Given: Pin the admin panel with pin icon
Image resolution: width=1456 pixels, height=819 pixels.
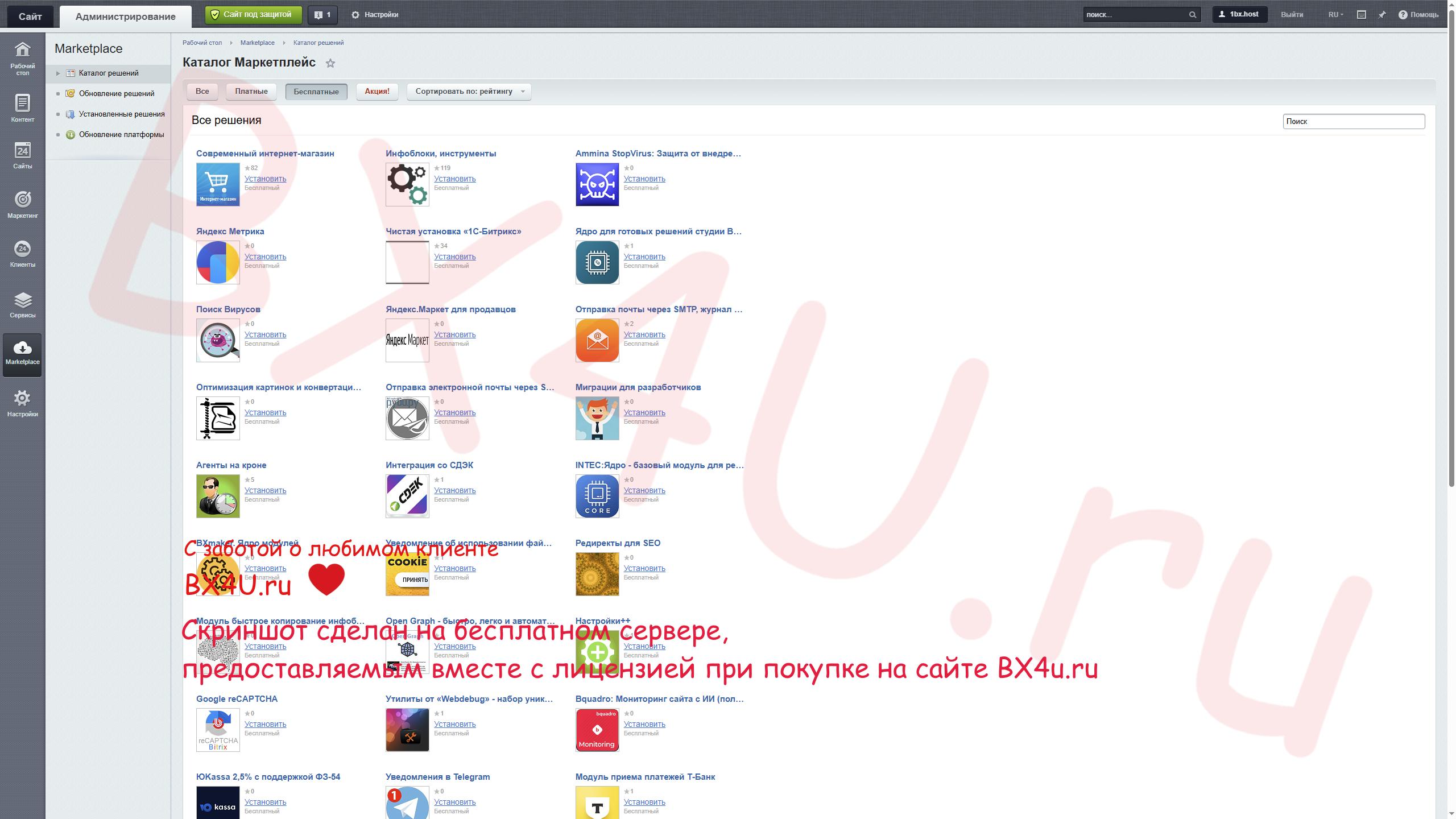Looking at the screenshot, I should pos(1382,15).
